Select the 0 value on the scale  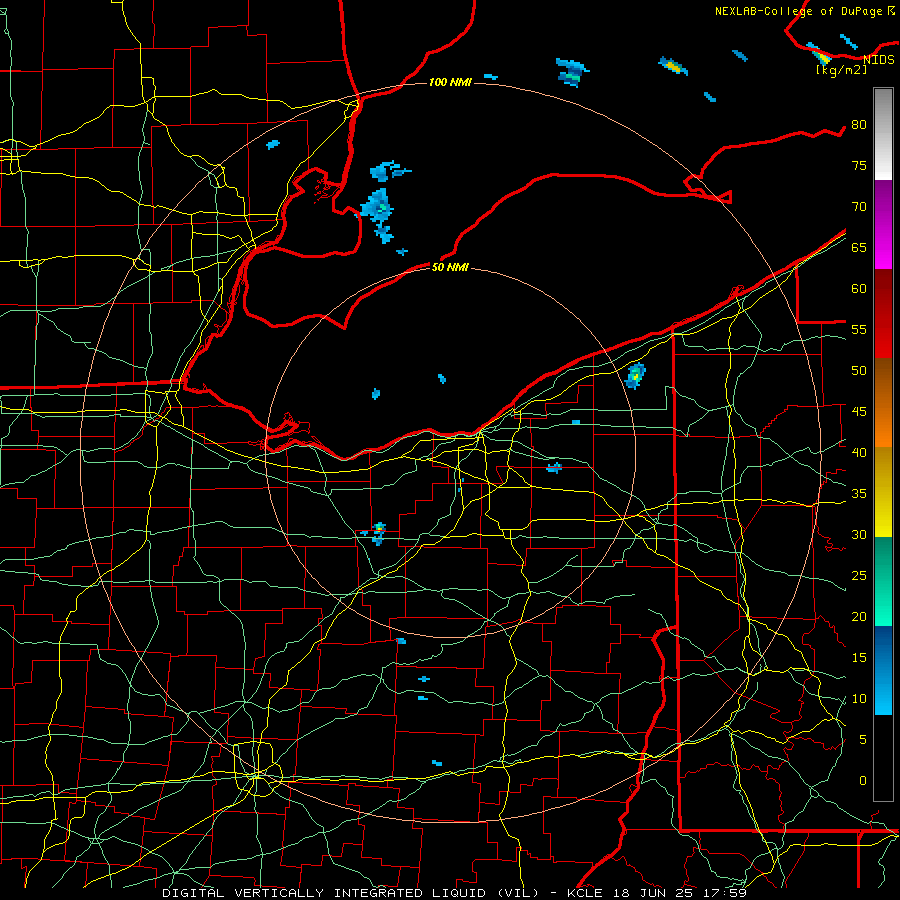point(863,781)
